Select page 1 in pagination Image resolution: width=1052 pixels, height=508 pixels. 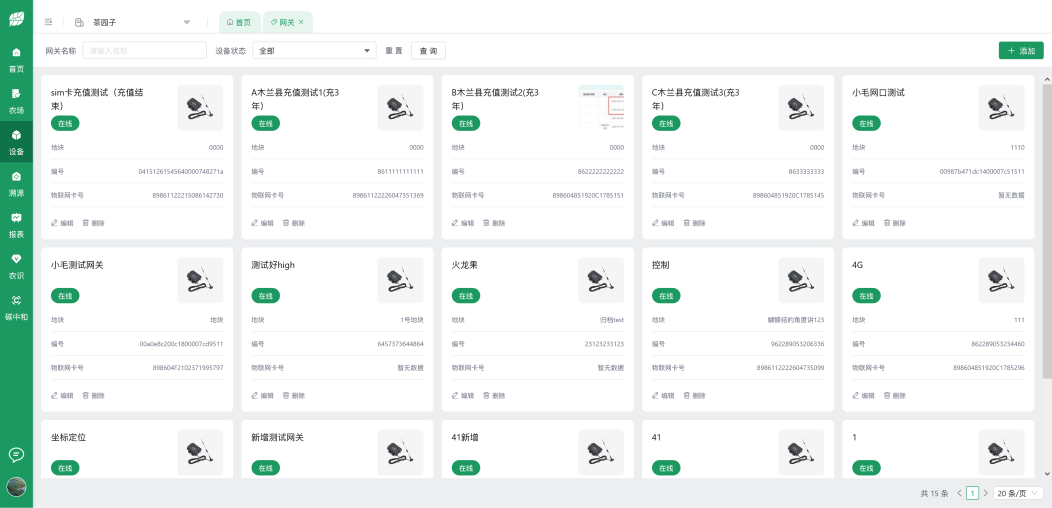(x=972, y=493)
